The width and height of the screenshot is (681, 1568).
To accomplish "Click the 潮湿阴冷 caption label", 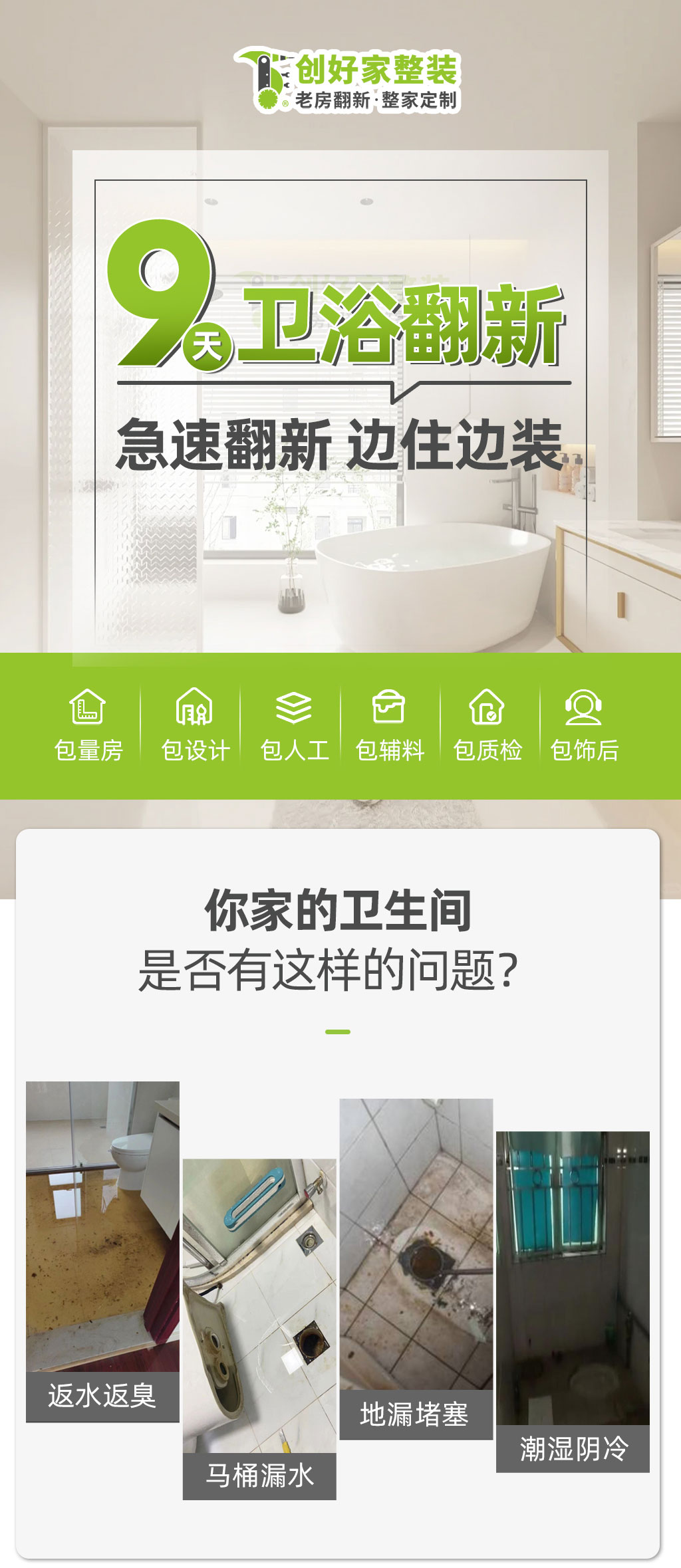I will (573, 1448).
